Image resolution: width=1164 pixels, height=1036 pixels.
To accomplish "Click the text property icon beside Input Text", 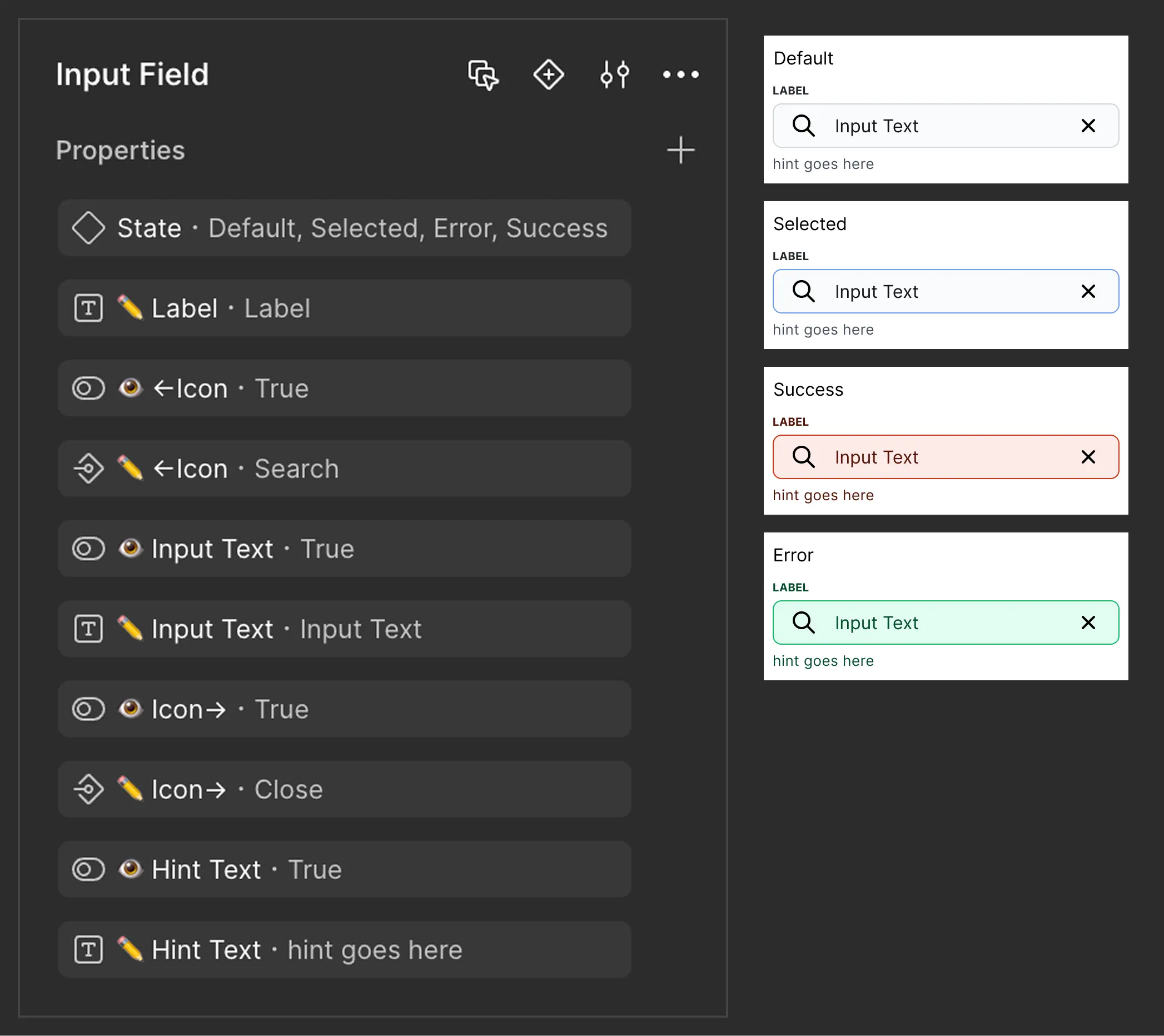I will coord(88,629).
